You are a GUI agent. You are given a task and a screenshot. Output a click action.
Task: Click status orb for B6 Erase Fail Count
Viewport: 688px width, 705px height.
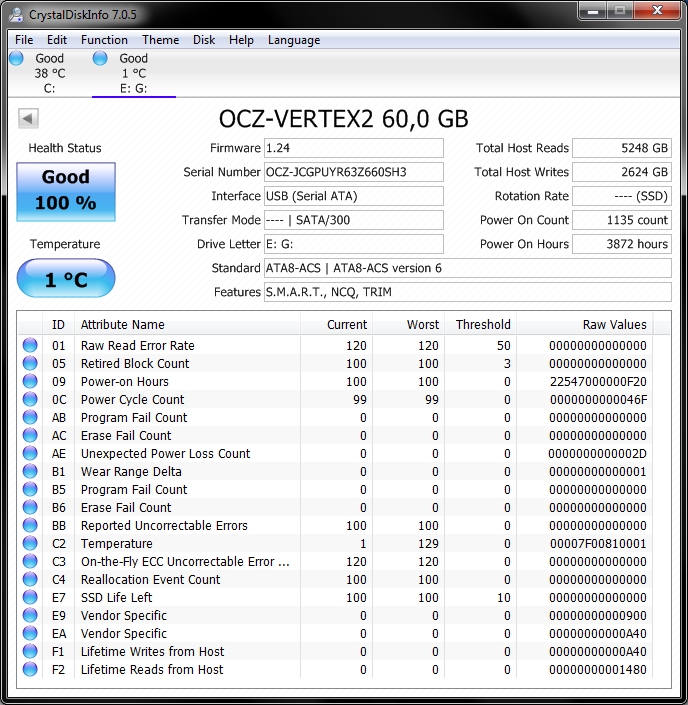[30, 507]
